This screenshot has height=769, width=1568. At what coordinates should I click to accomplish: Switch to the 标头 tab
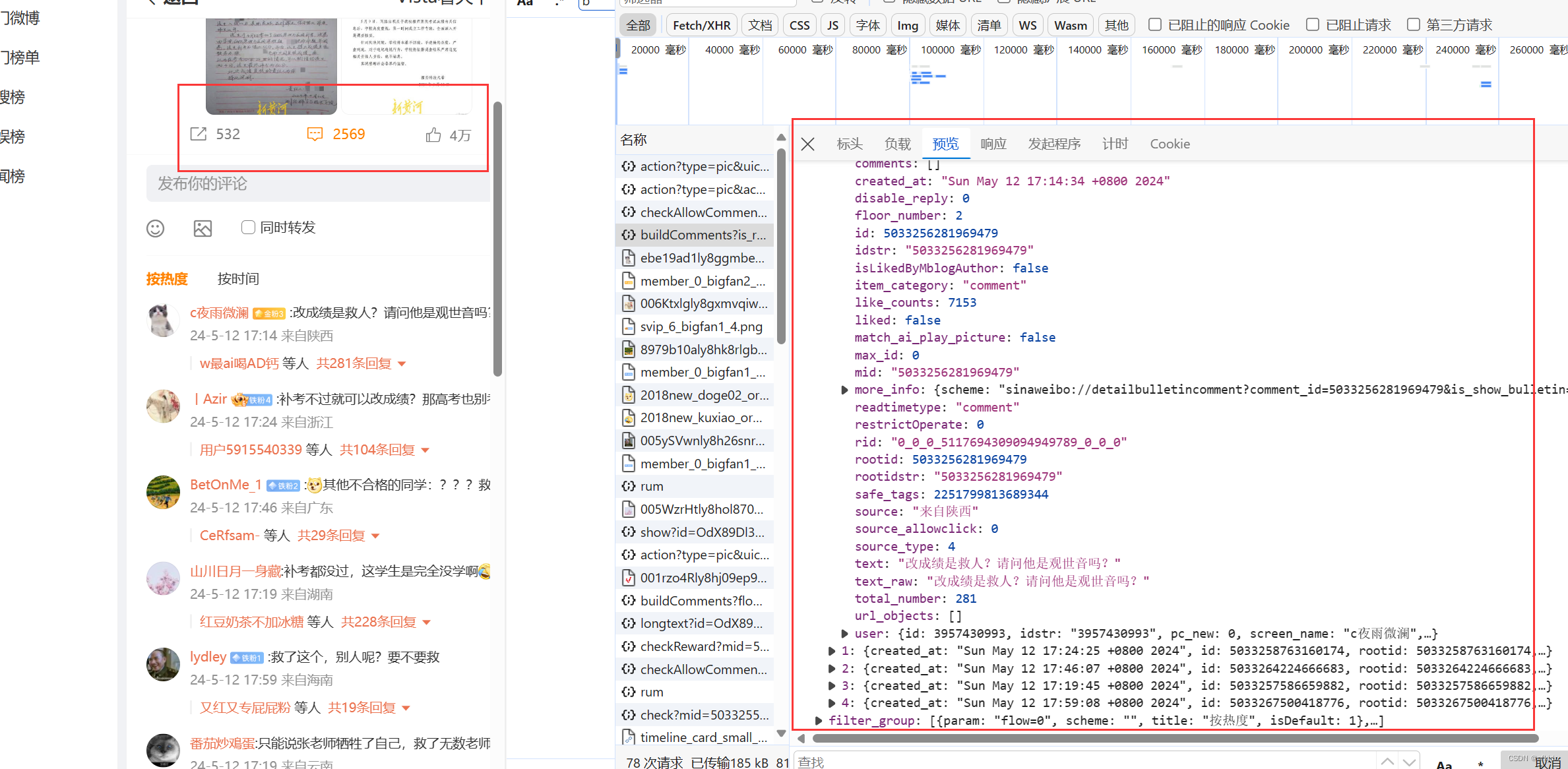tap(850, 144)
